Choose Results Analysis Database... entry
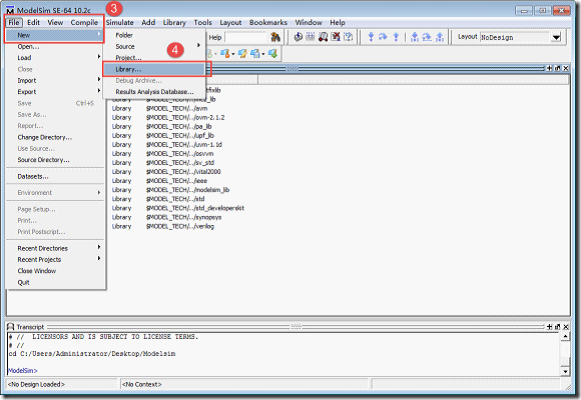The height and width of the screenshot is (400, 581). pyautogui.click(x=154, y=92)
